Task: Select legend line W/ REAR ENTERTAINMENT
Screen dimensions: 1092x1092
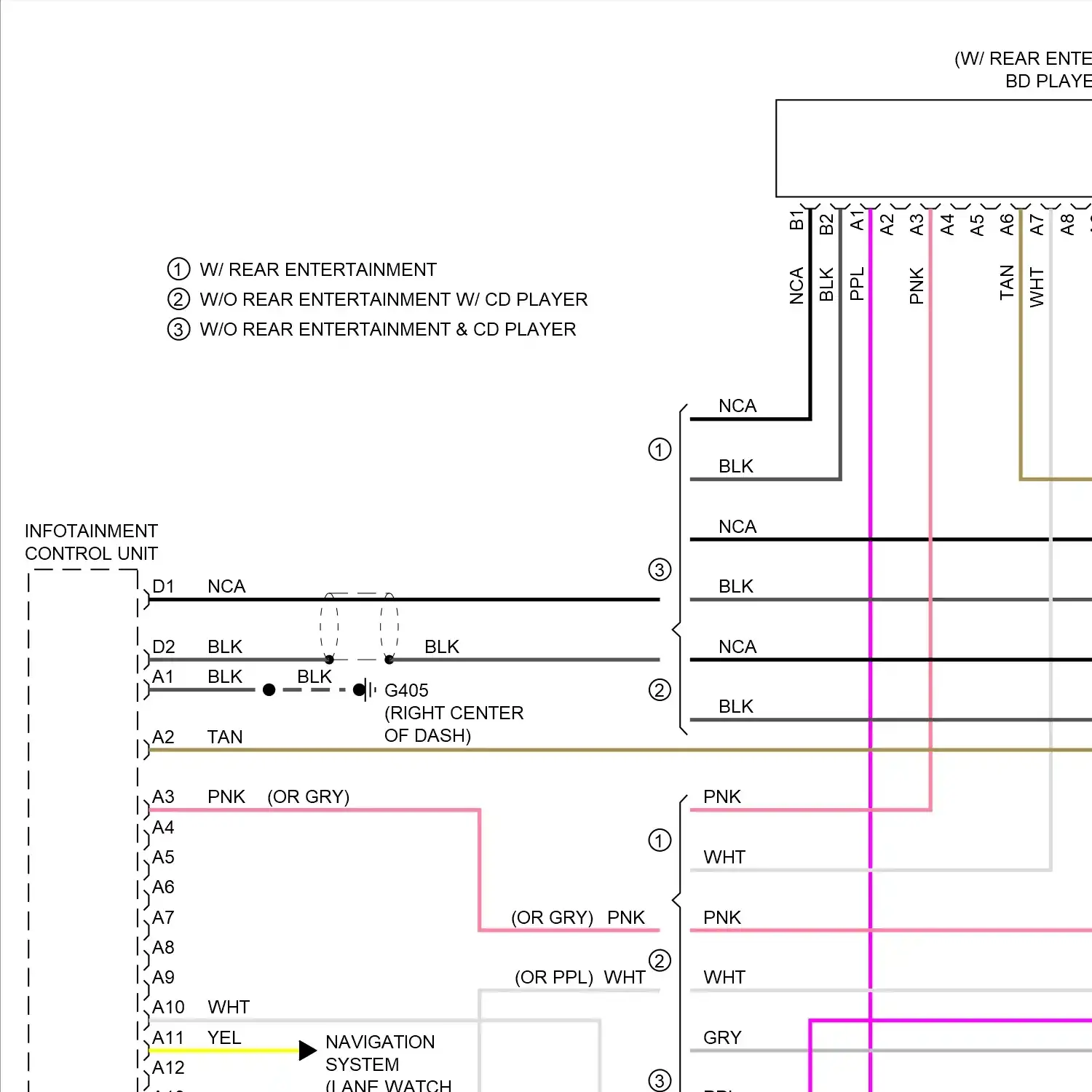Action: 318,269
